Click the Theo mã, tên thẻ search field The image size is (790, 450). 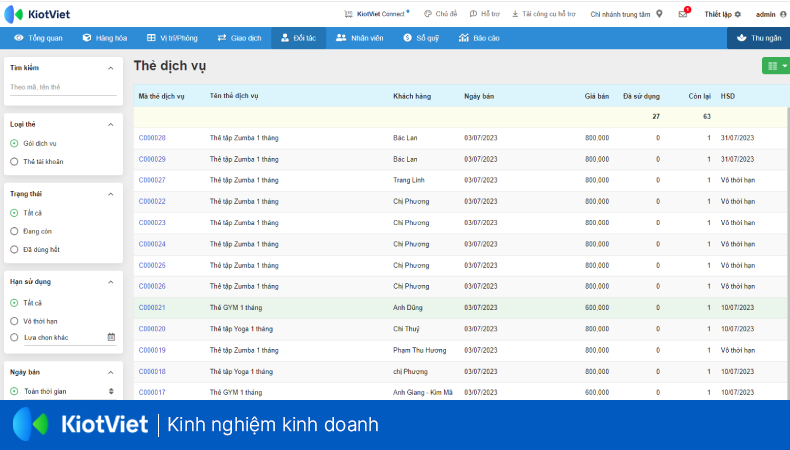tap(63, 87)
